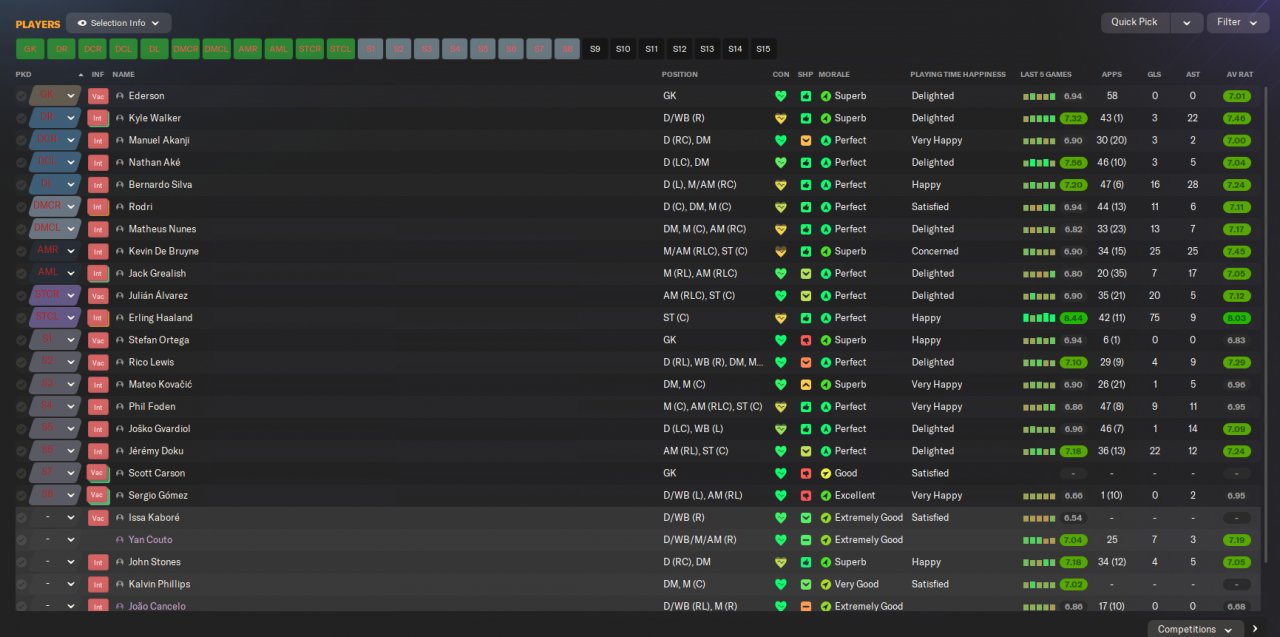The image size is (1280, 637).
Task: Click the Int badge next to Joško Gvardiol
Action: coord(98,429)
